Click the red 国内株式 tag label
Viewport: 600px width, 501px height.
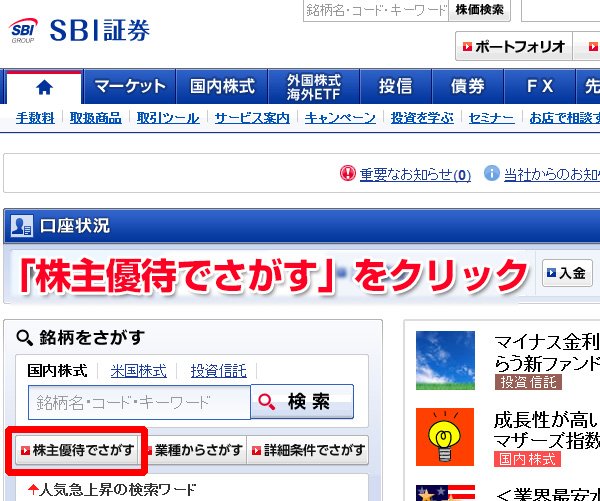527,459
